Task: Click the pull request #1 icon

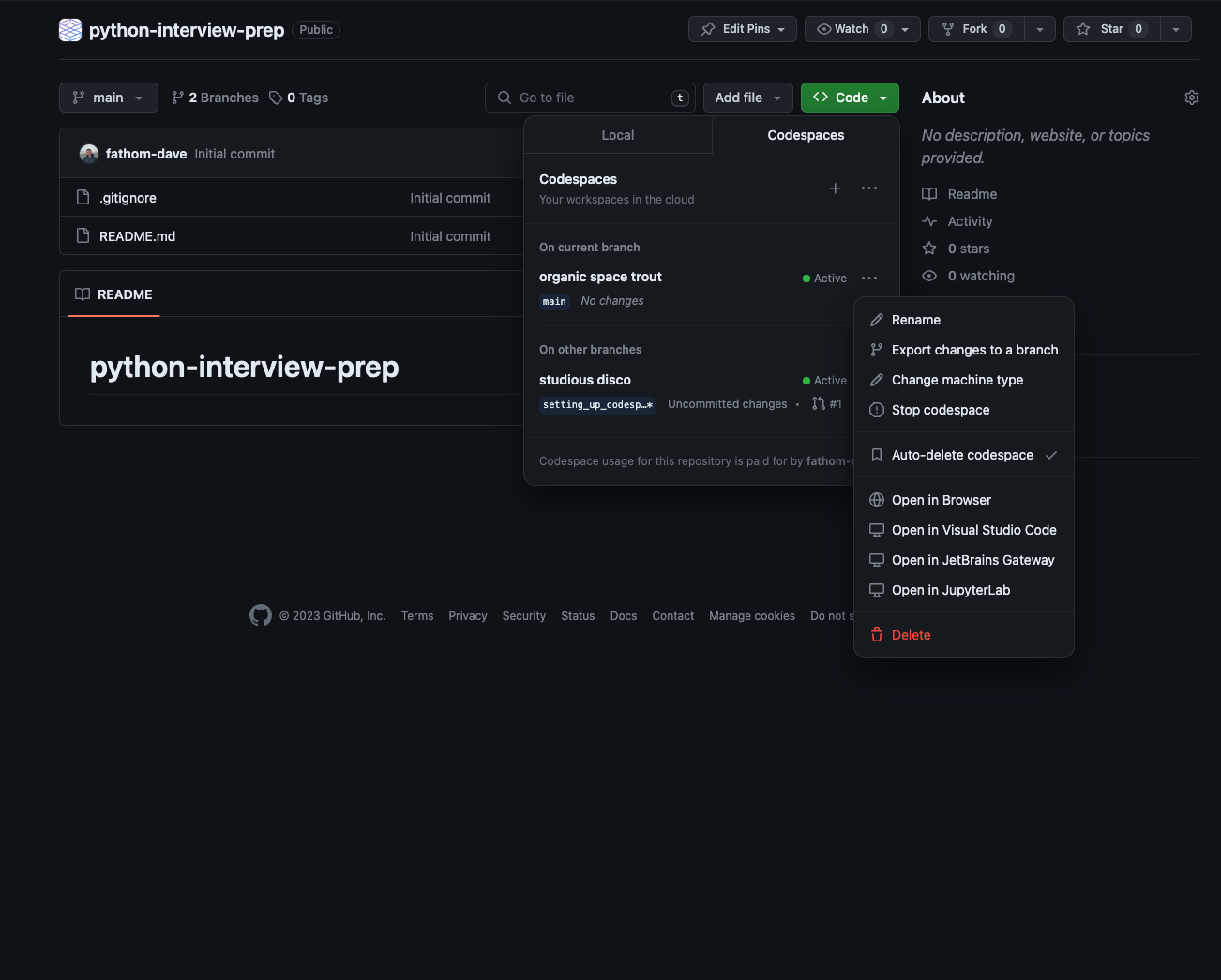Action: click(x=819, y=403)
